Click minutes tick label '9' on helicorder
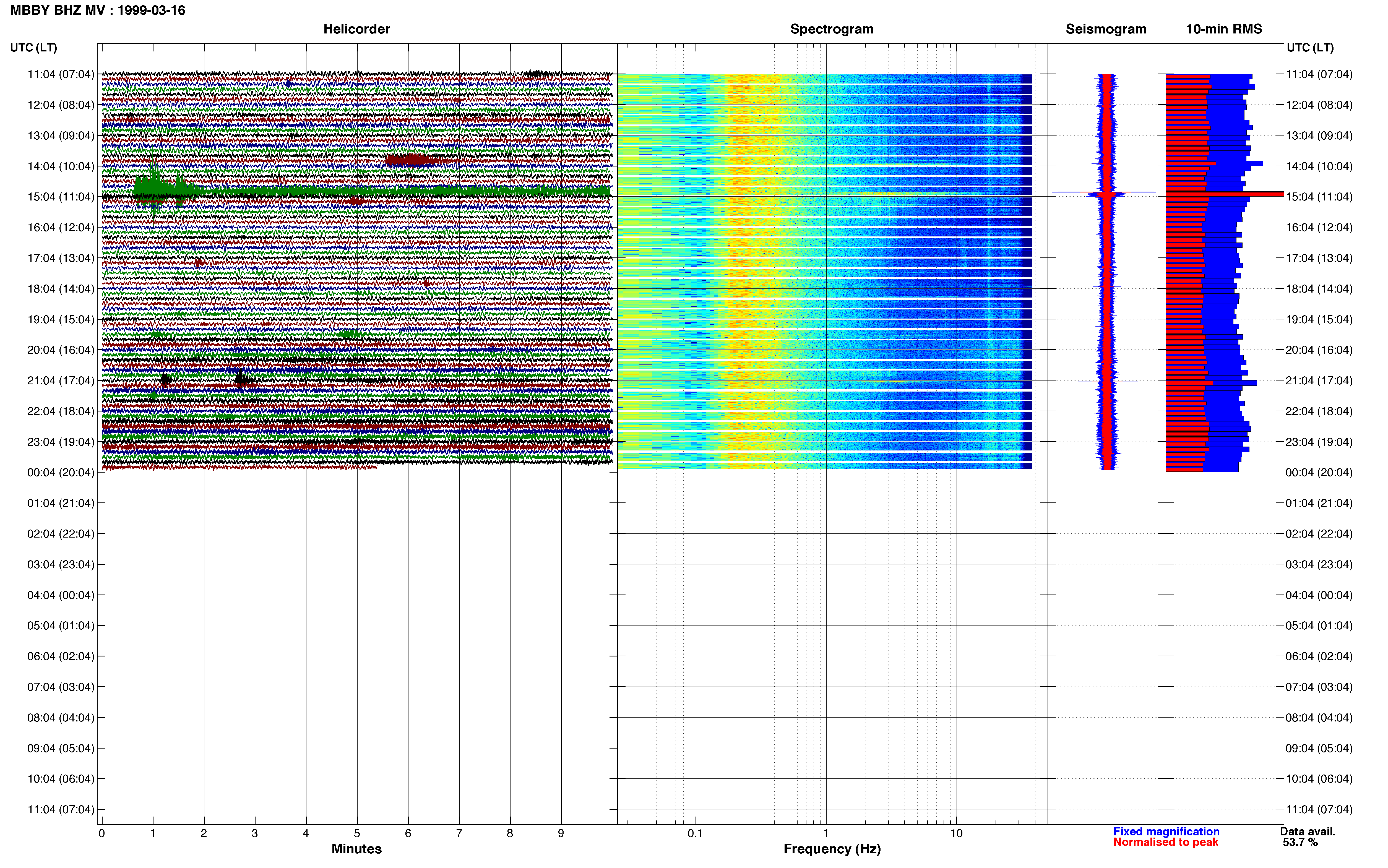The image size is (1388, 868). [x=561, y=833]
